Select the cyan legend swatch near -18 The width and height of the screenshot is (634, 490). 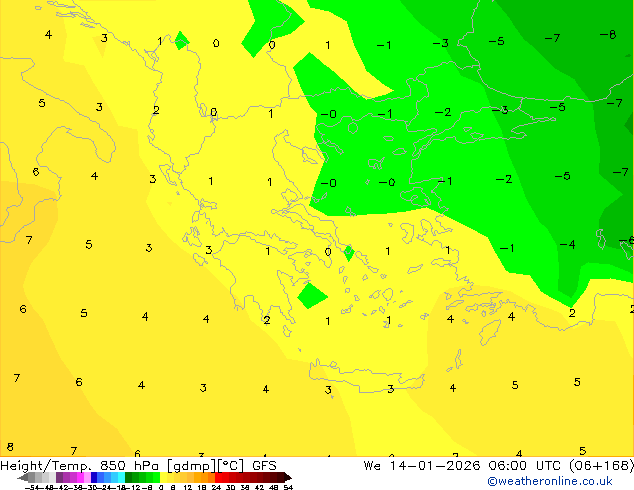[121, 477]
